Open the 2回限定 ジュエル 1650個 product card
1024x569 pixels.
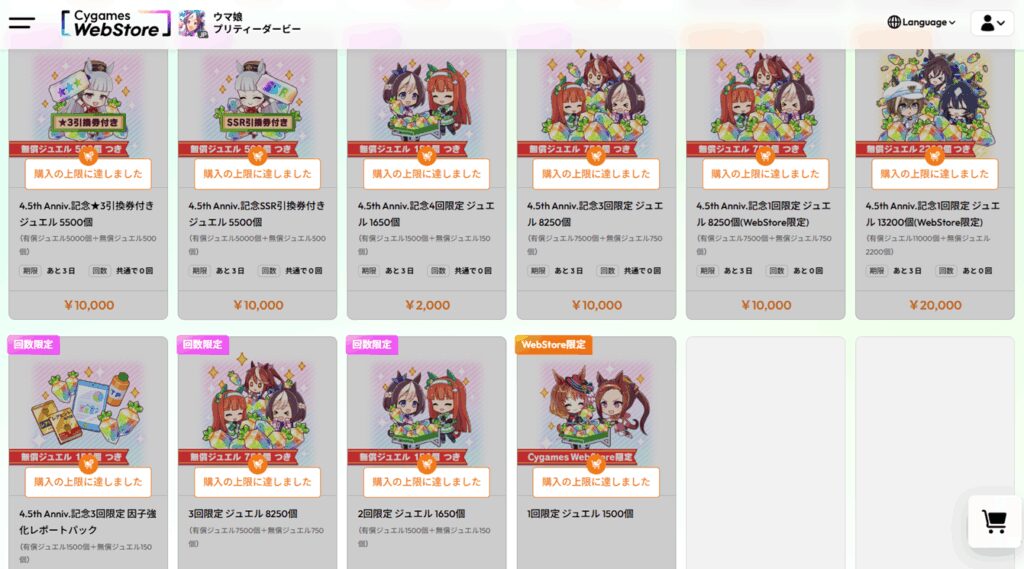[x=426, y=453]
